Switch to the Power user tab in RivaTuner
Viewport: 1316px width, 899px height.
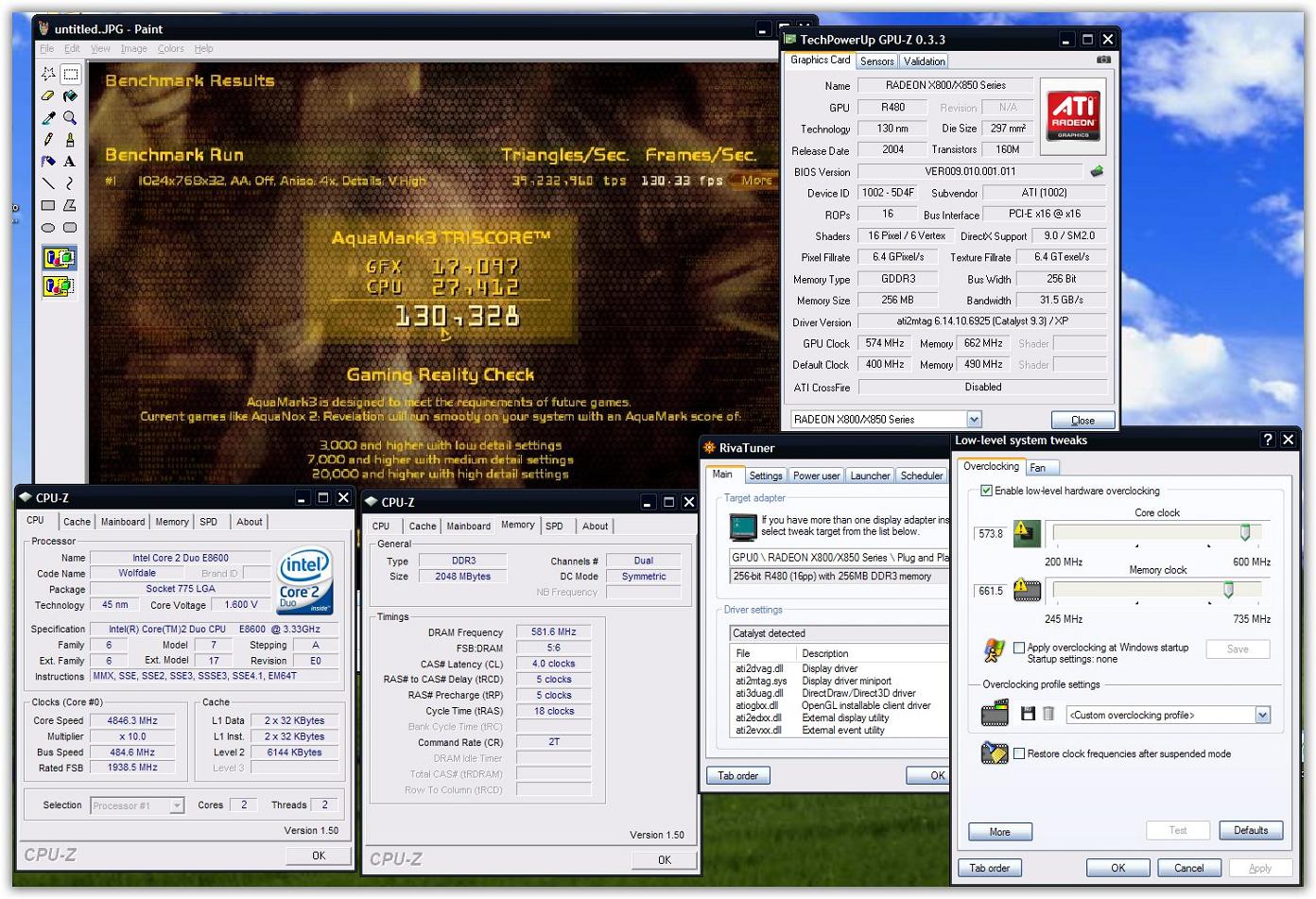pyautogui.click(x=817, y=475)
